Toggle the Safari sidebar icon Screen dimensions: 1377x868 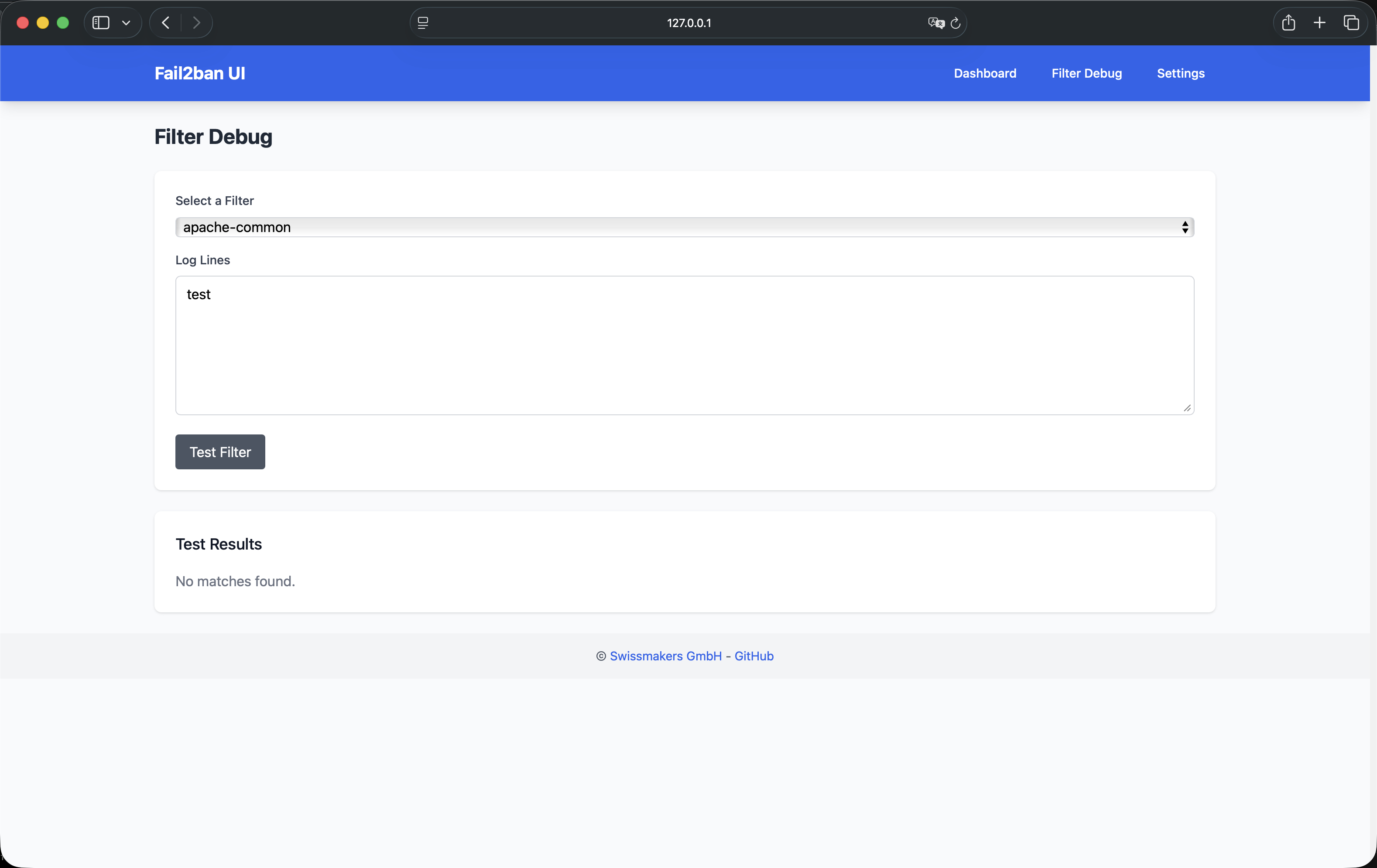click(x=101, y=23)
